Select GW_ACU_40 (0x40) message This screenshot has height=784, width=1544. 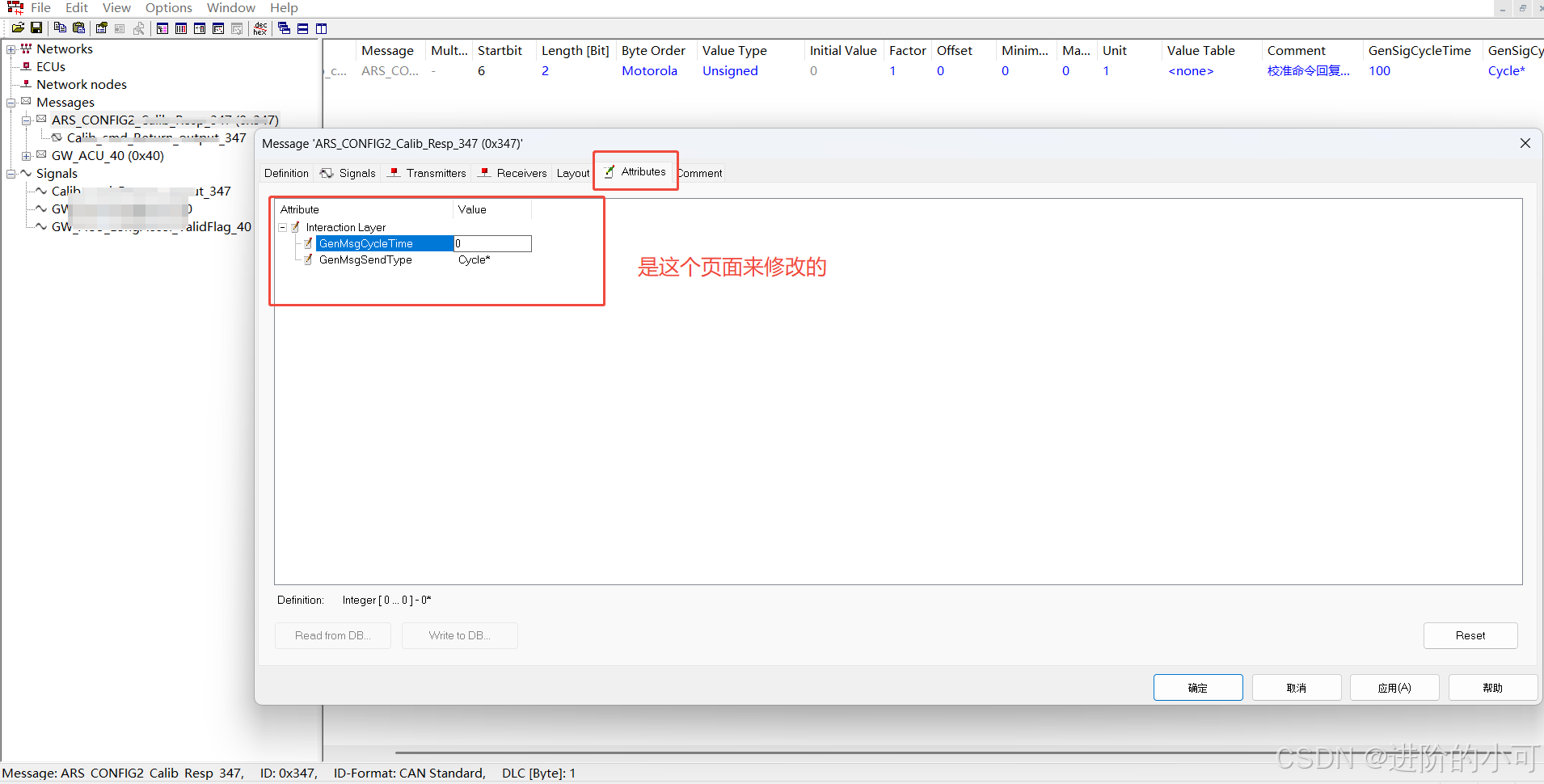(108, 156)
